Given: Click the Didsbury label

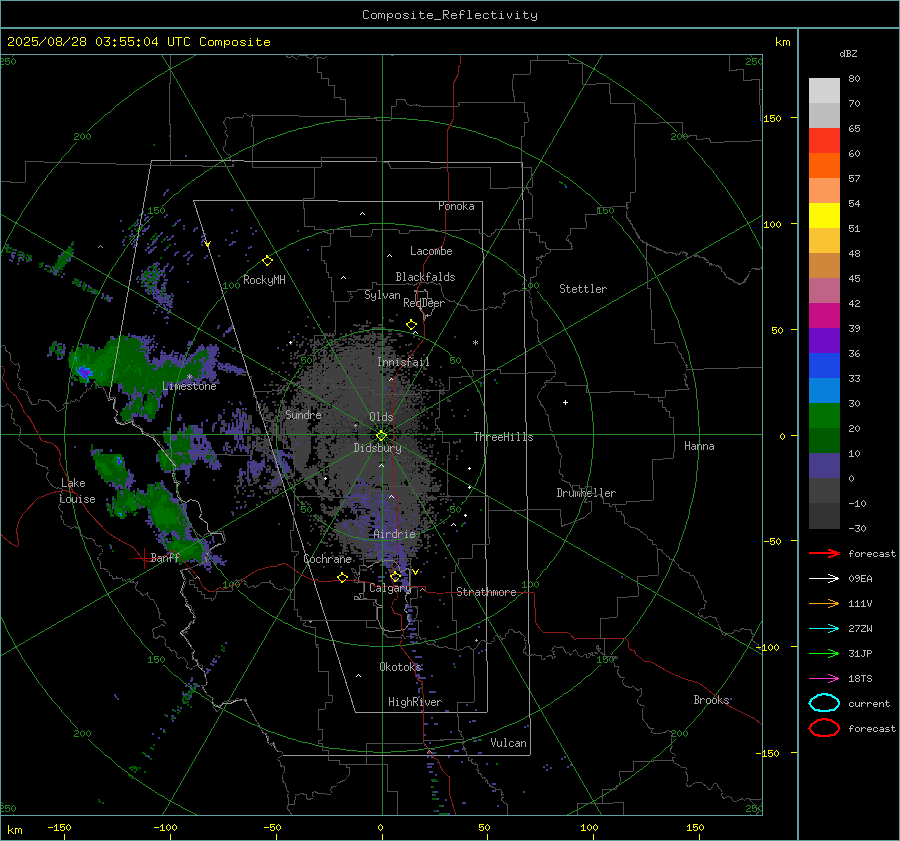Looking at the screenshot, I should (x=377, y=448).
